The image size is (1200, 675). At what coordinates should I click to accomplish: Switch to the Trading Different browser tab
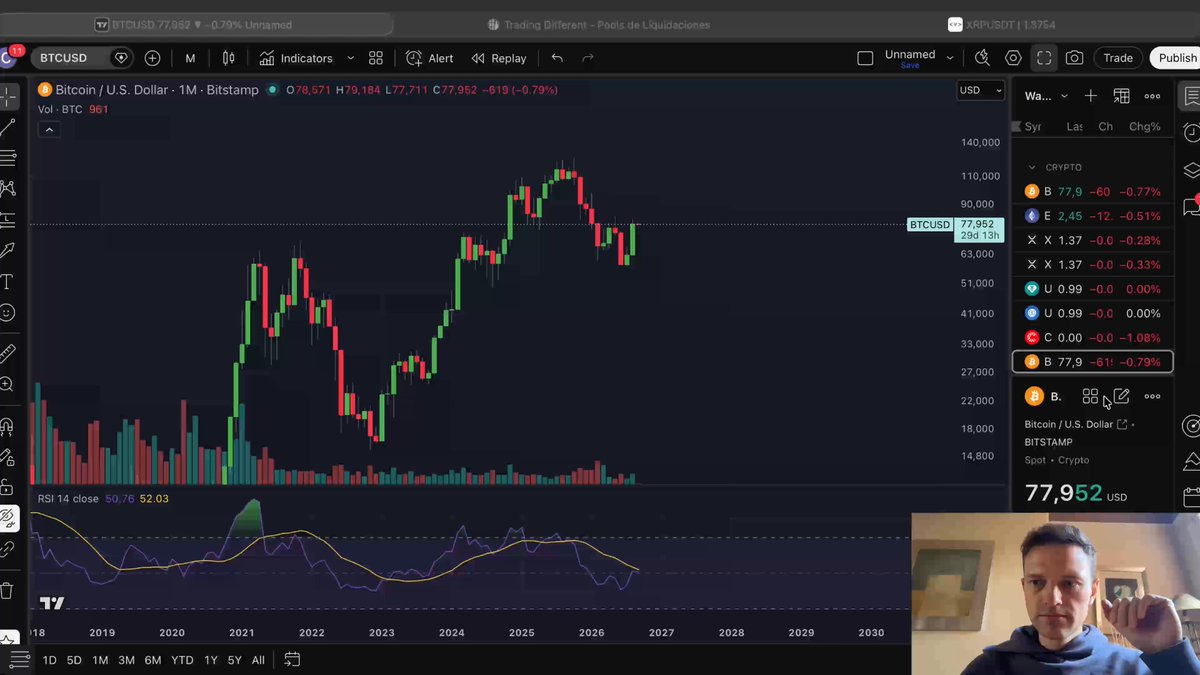pos(600,24)
